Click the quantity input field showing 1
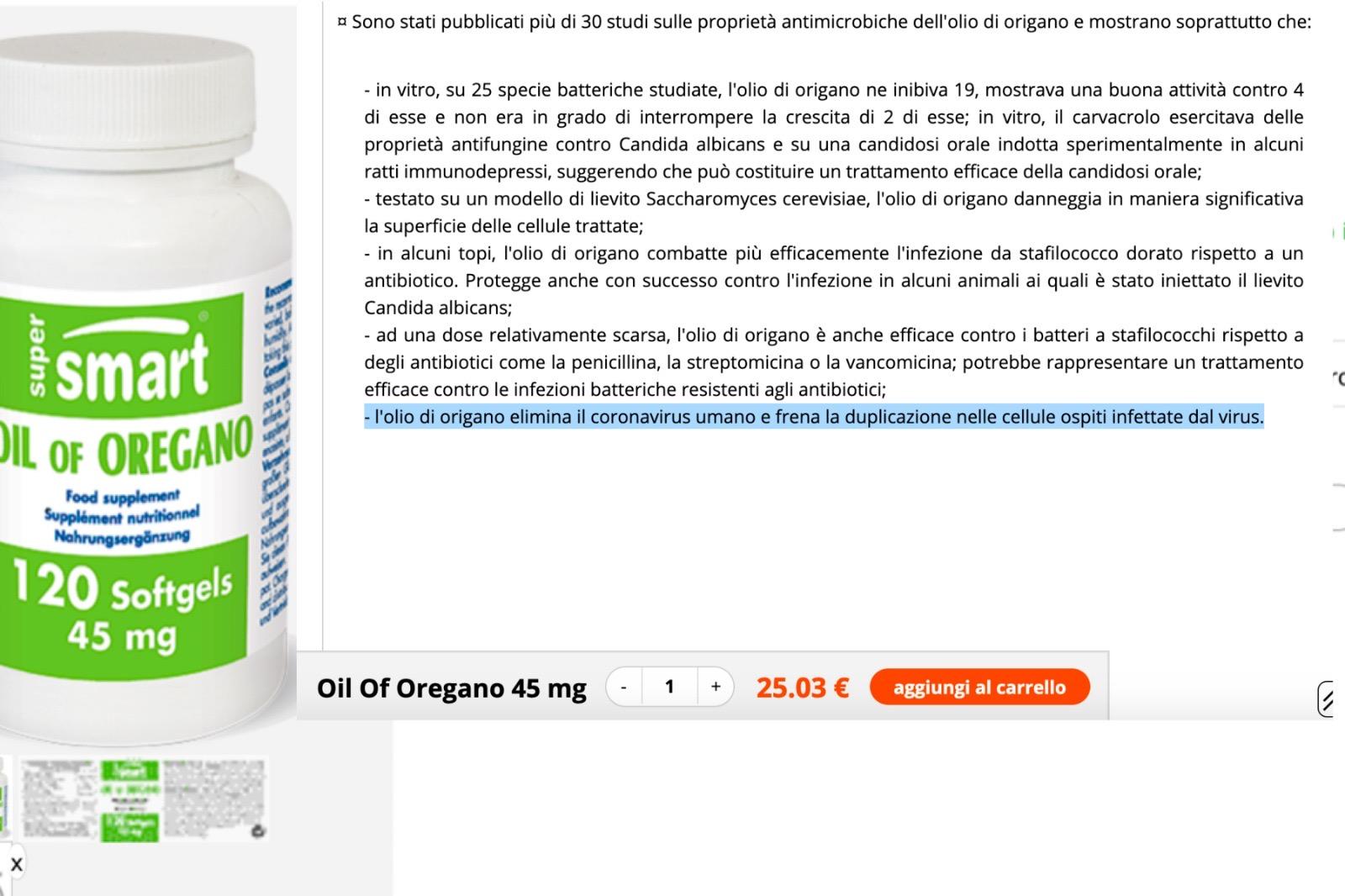Viewport: 1345px width, 896px height. coord(670,687)
